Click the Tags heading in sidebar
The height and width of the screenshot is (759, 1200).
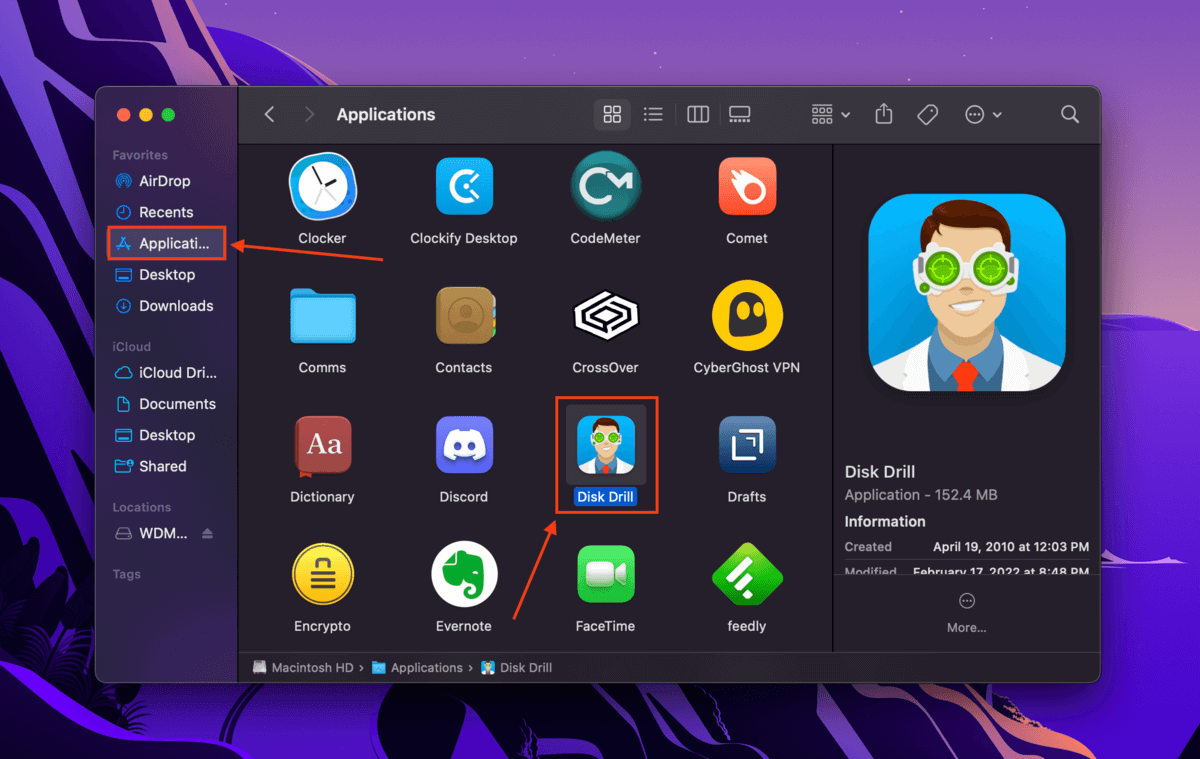pyautogui.click(x=127, y=575)
